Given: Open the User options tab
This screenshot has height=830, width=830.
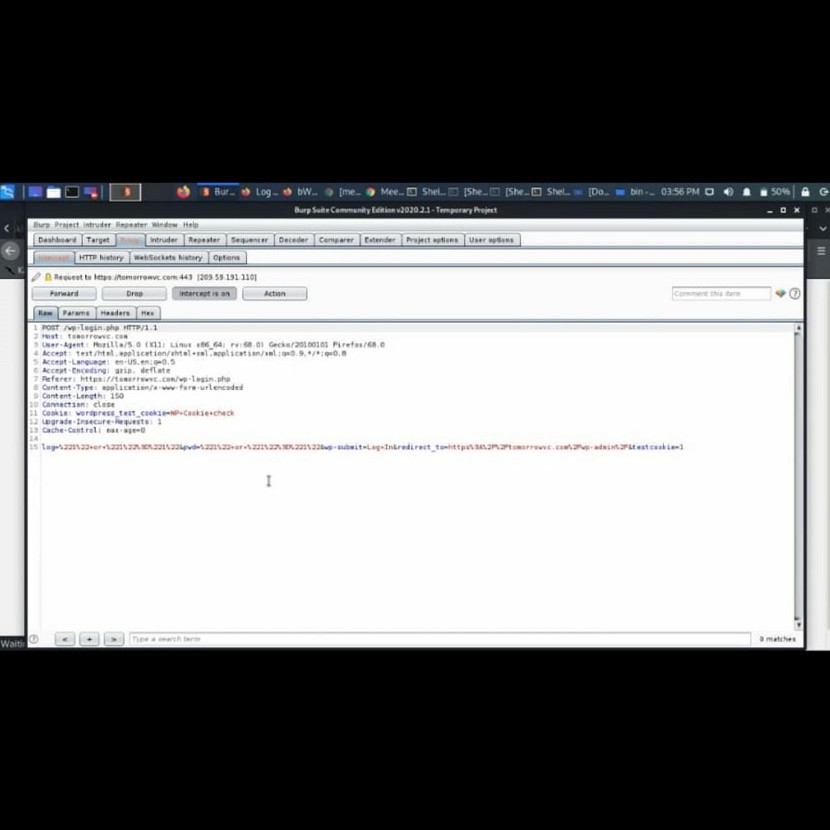Looking at the screenshot, I should (491, 240).
